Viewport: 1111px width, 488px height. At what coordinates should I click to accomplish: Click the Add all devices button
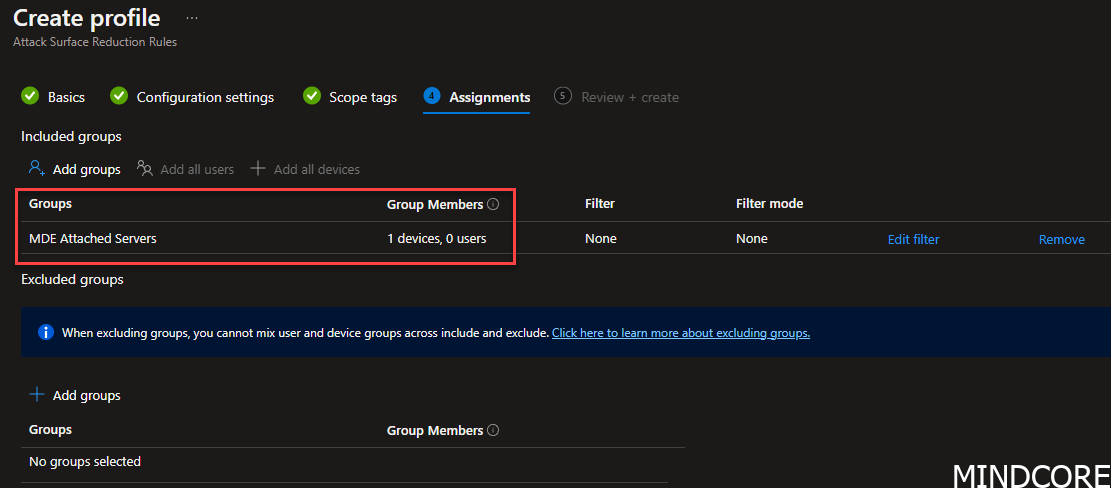305,169
